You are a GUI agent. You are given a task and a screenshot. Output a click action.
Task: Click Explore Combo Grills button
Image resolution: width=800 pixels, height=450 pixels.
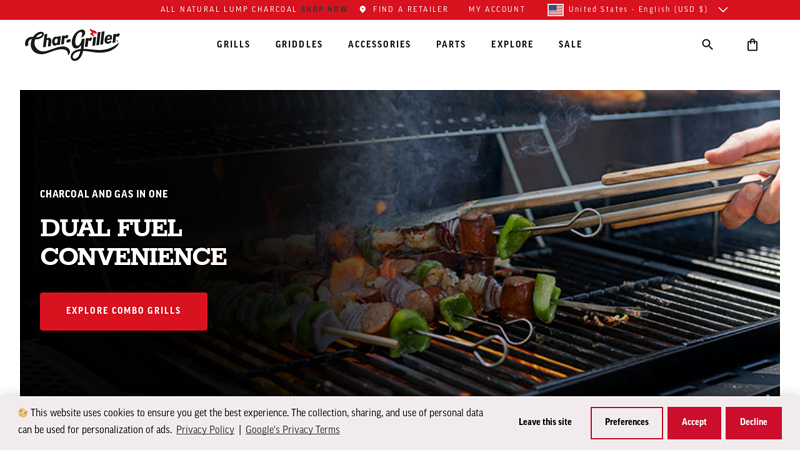pos(123,311)
